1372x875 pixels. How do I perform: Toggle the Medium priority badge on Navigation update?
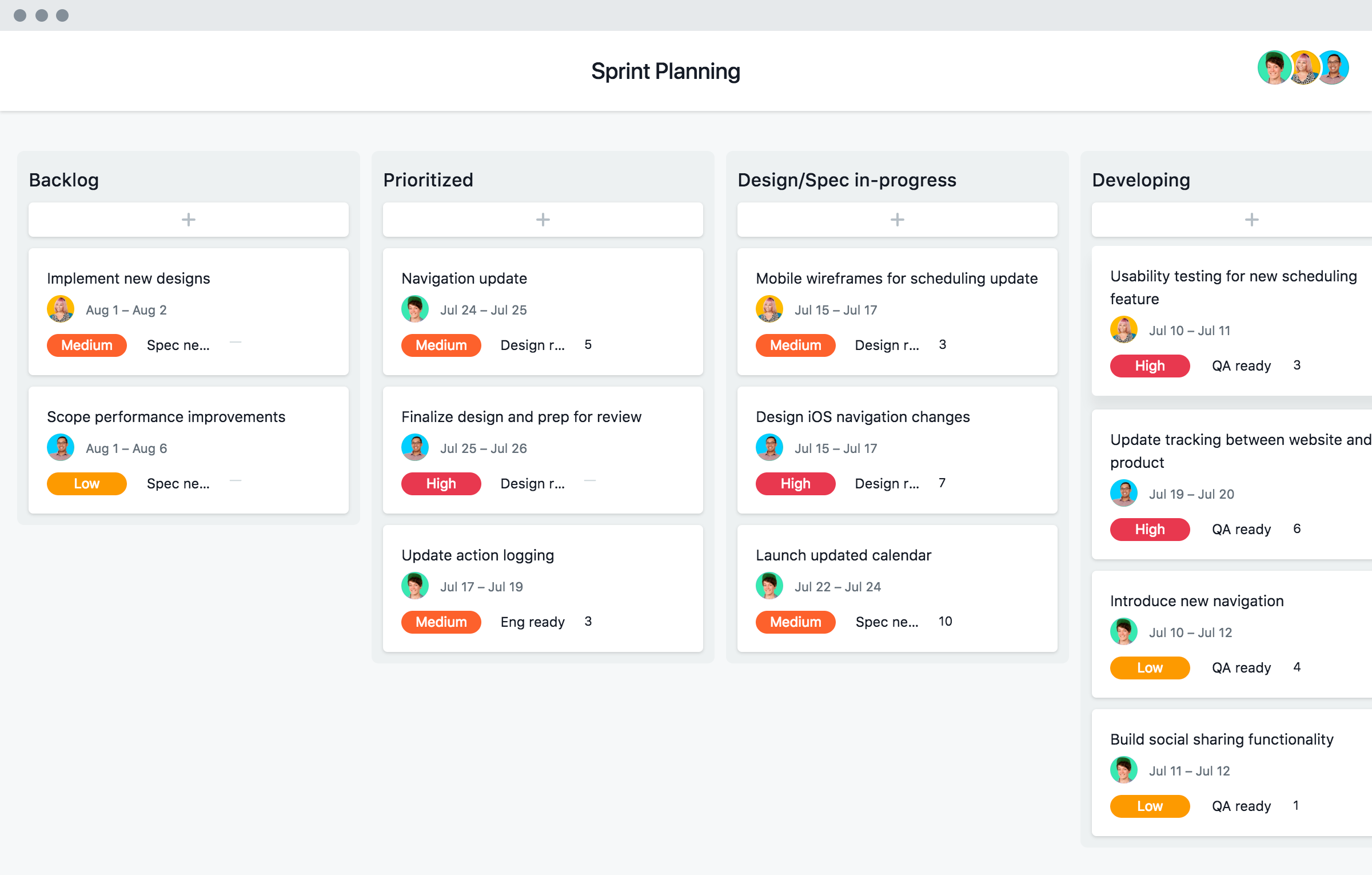[440, 345]
